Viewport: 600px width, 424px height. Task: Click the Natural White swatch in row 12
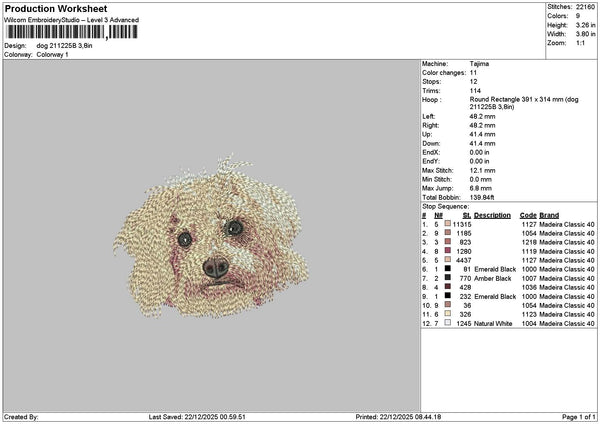pyautogui.click(x=447, y=323)
